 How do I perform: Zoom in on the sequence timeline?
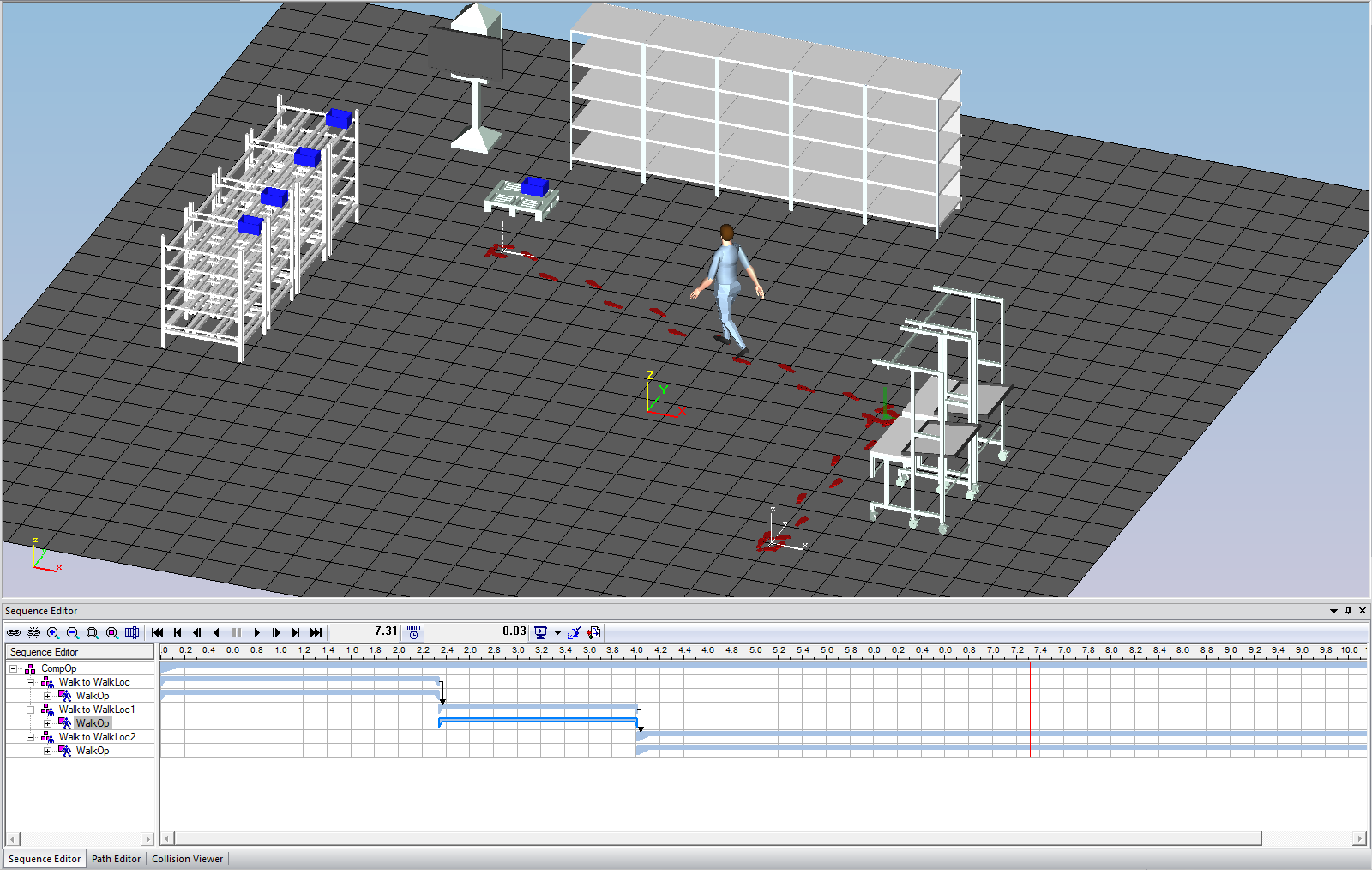tap(53, 633)
